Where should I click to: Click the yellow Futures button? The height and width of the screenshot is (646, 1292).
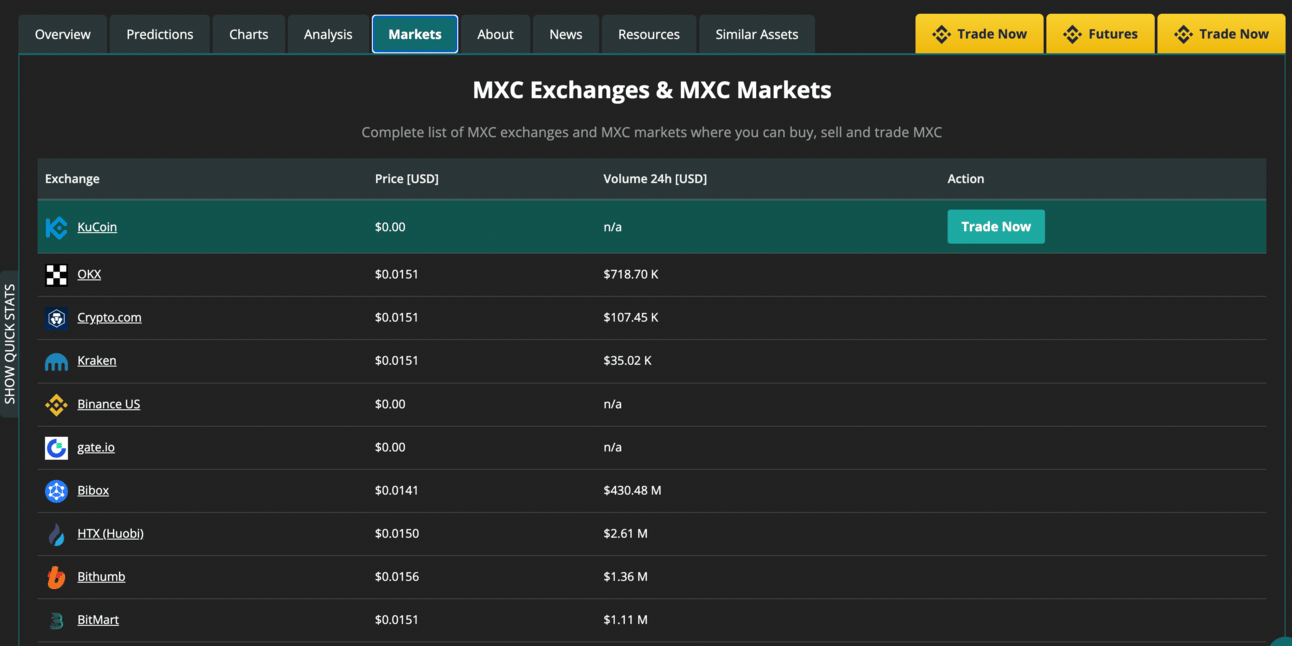[1100, 34]
